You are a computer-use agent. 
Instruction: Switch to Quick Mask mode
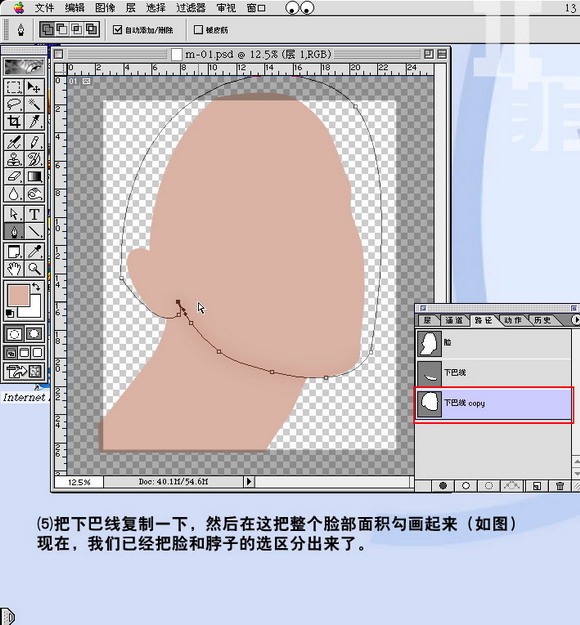click(34, 334)
